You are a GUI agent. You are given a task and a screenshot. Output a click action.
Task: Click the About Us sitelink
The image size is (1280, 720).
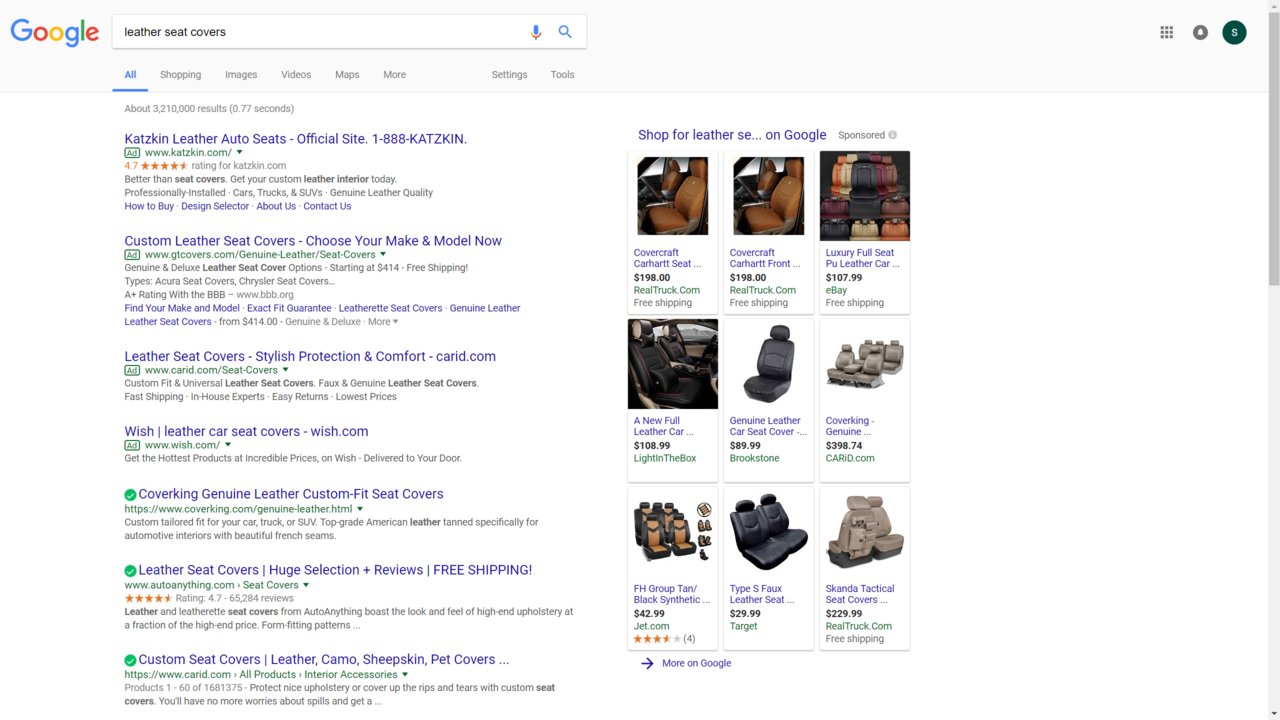tap(276, 207)
